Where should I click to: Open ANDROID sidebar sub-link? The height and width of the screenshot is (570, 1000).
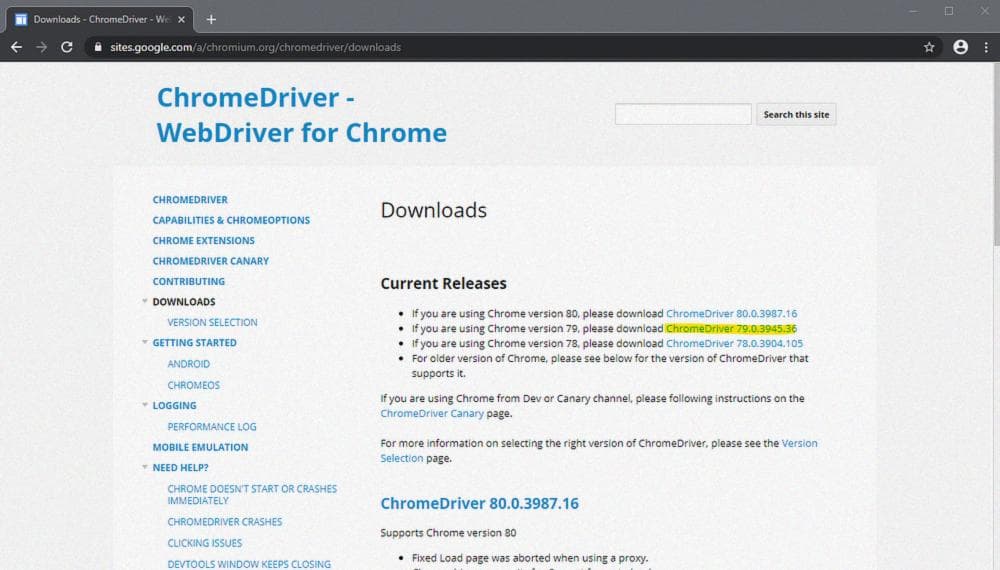(x=188, y=364)
